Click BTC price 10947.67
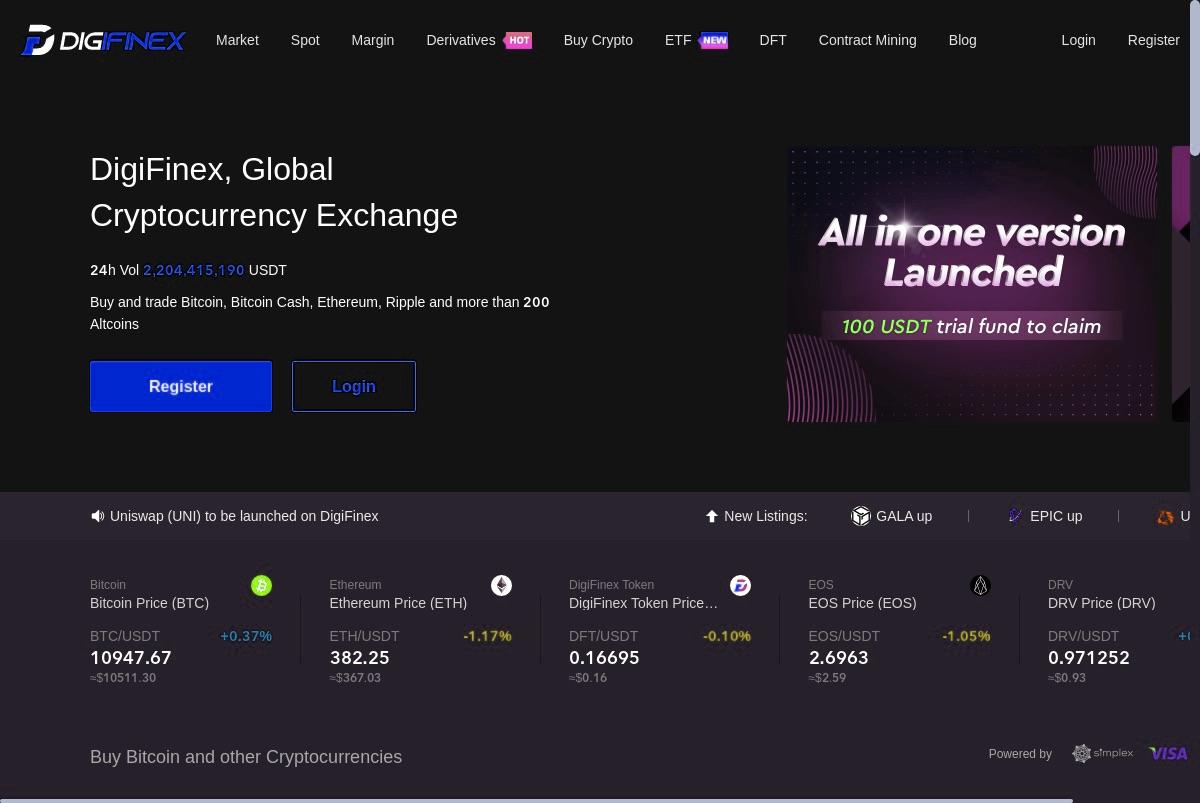Screen dimensions: 1200x803 131,658
